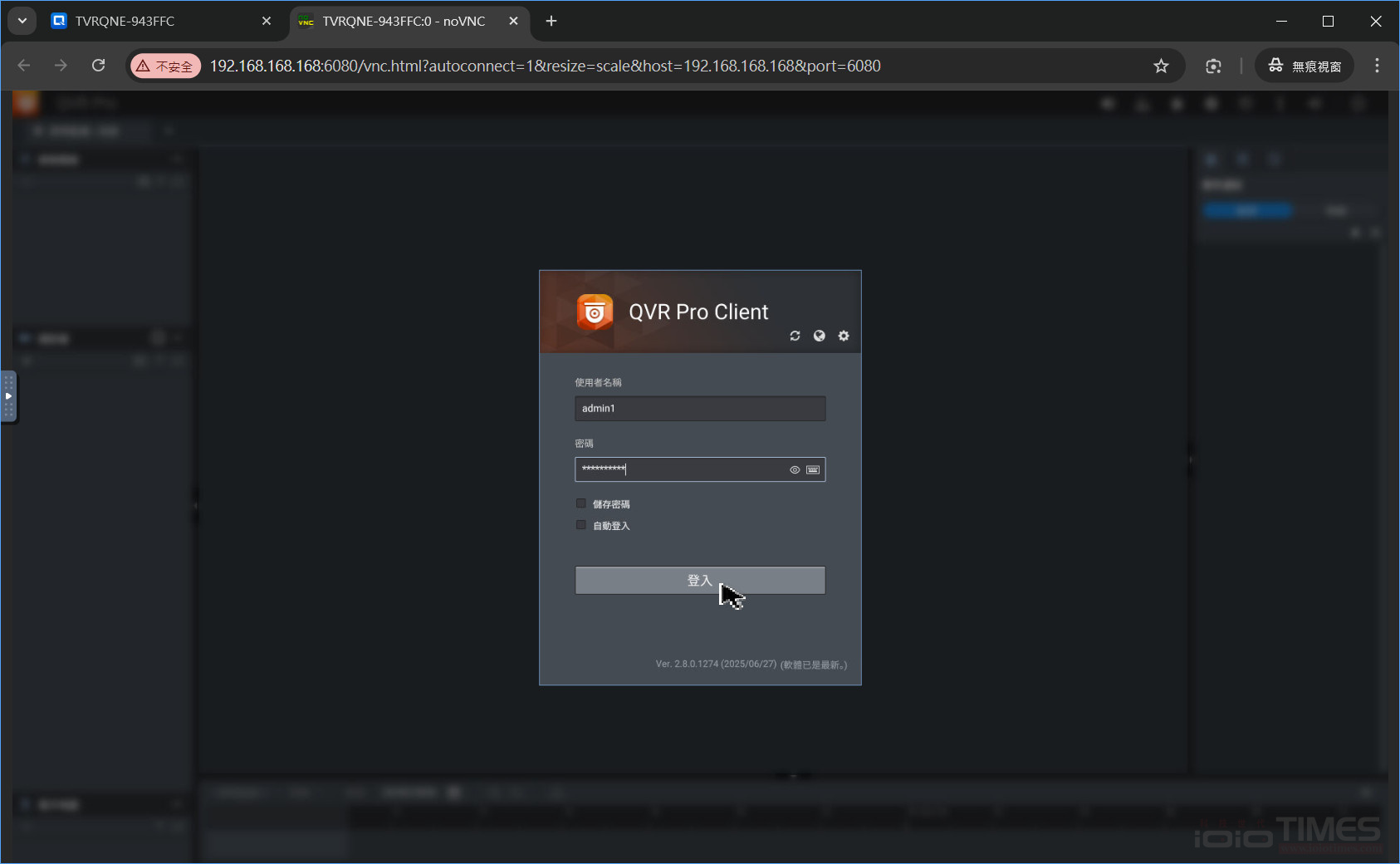The height and width of the screenshot is (864, 1400).
Task: Click the '不安全' site security badge
Action: pos(165,66)
